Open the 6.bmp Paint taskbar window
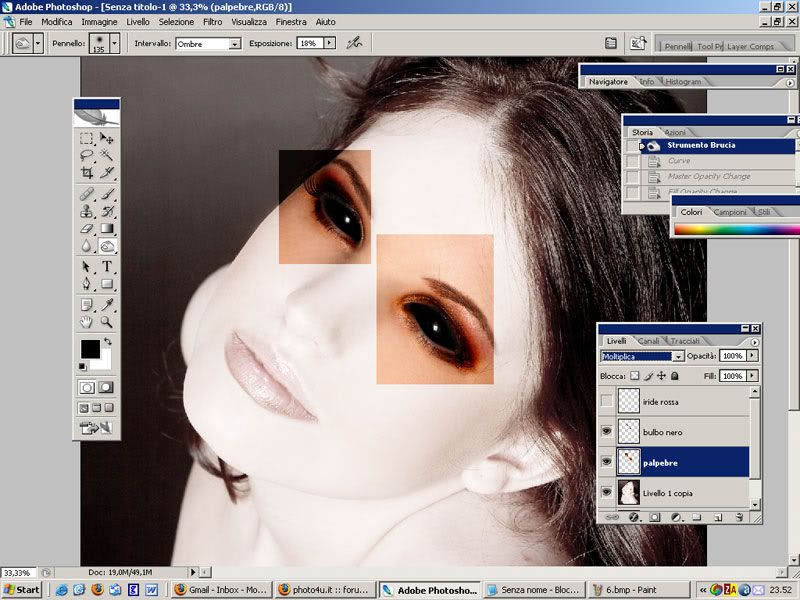800x600 pixels. point(638,590)
